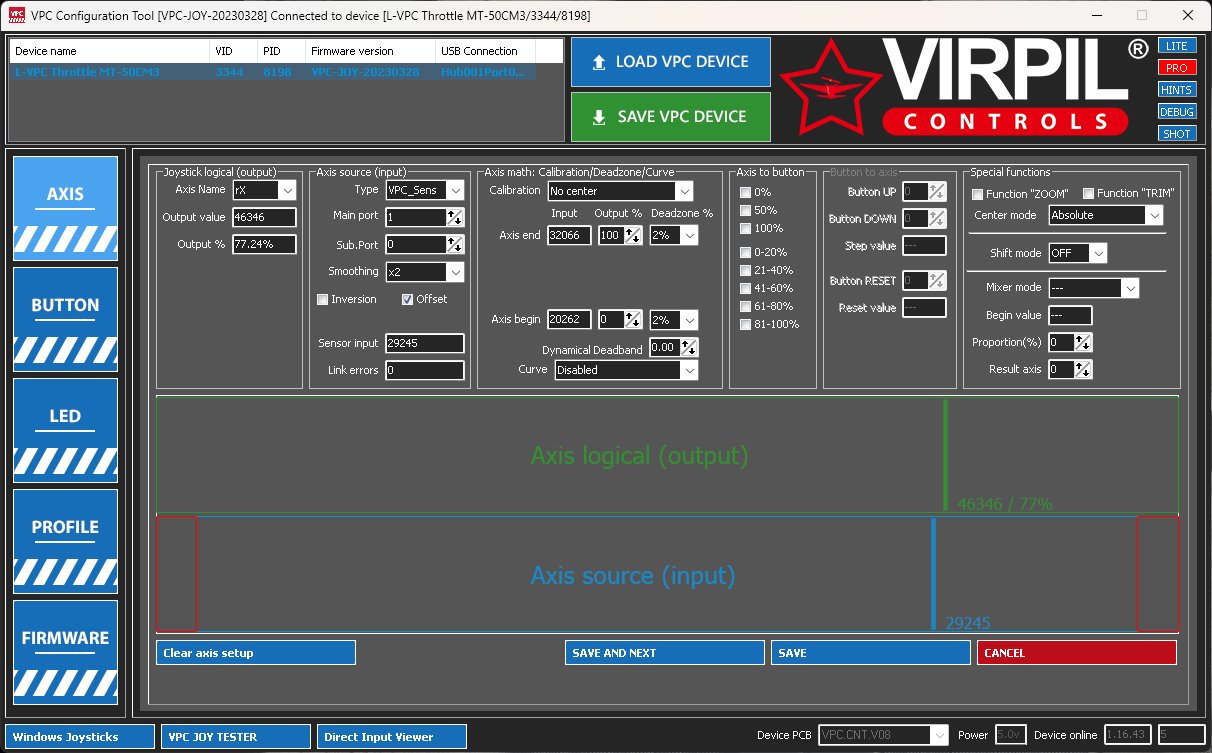Click the Begin value field
This screenshot has height=753, width=1212.
pos(1070,315)
